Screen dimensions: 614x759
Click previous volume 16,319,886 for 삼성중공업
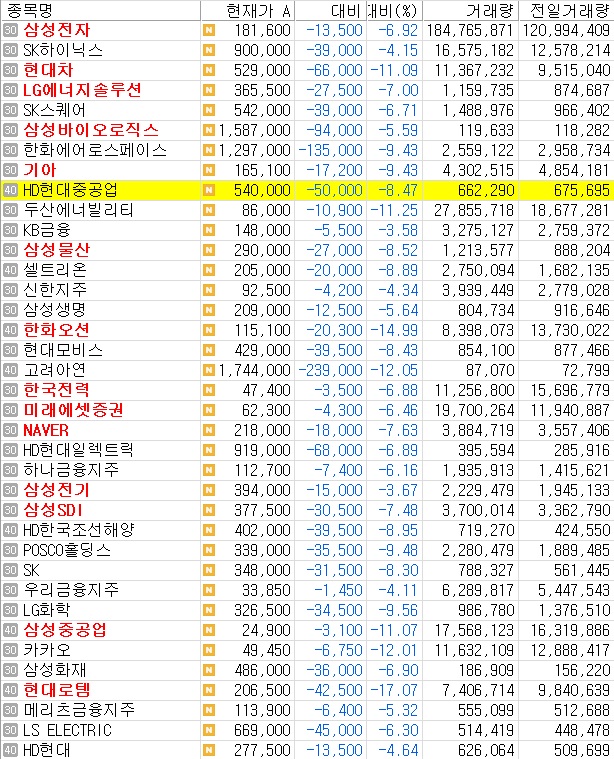pyautogui.click(x=570, y=630)
